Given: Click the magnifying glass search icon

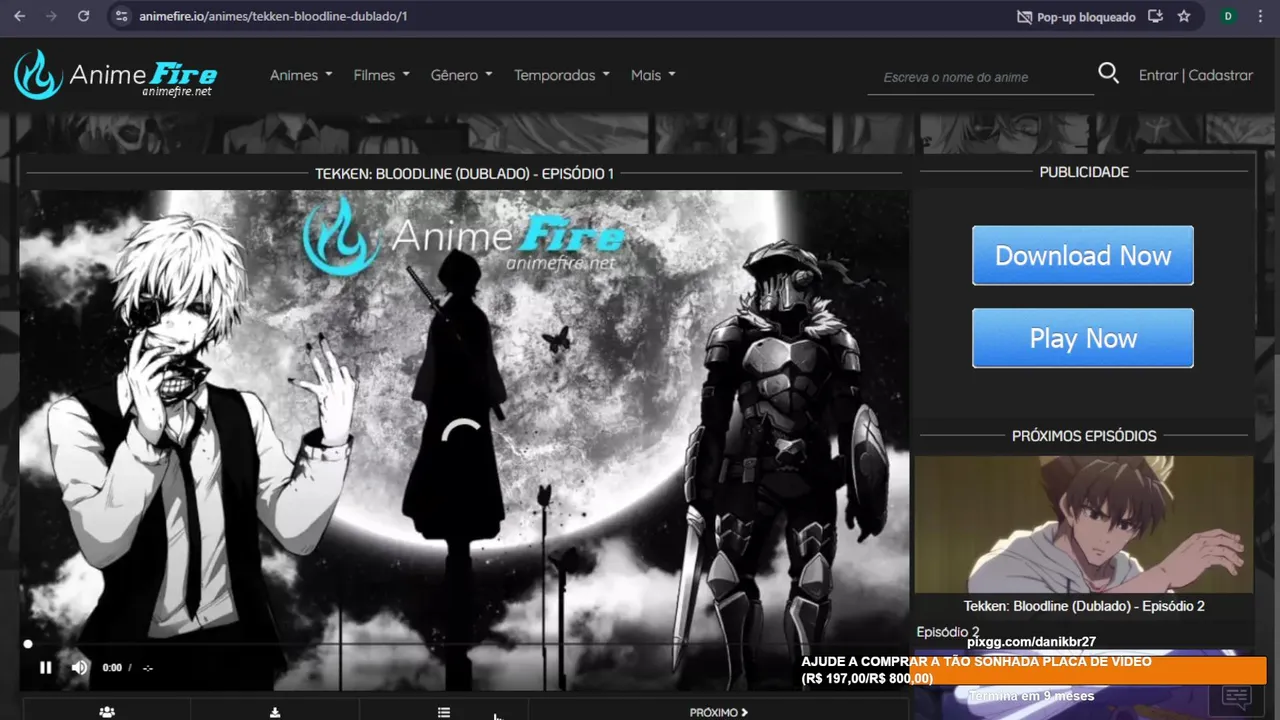Looking at the screenshot, I should tap(1108, 73).
